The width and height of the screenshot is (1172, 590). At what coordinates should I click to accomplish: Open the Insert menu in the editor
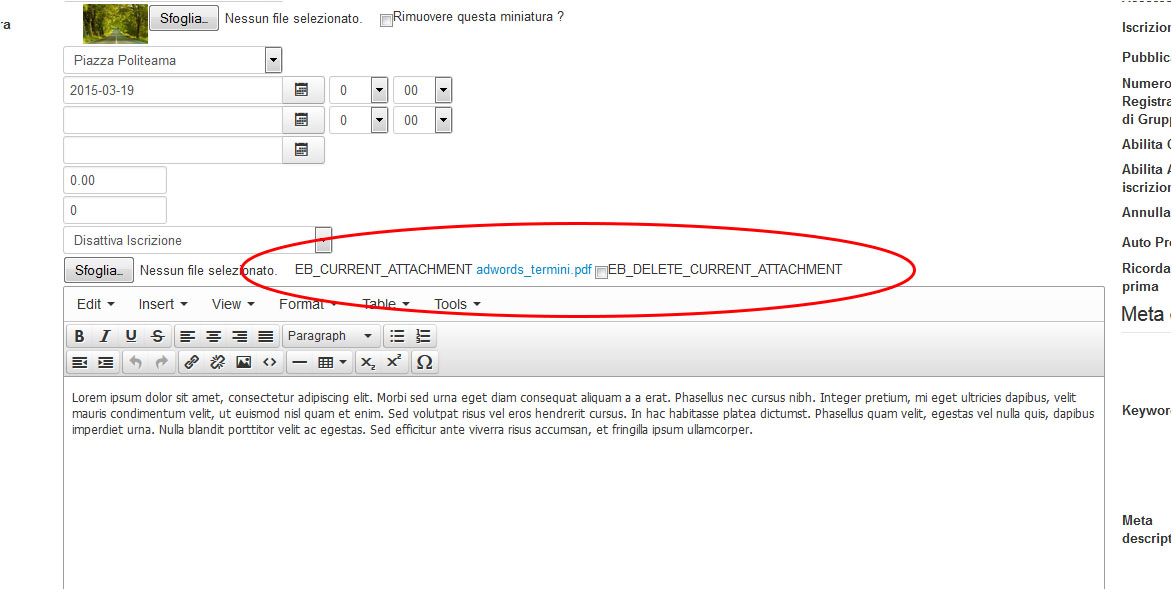162,304
